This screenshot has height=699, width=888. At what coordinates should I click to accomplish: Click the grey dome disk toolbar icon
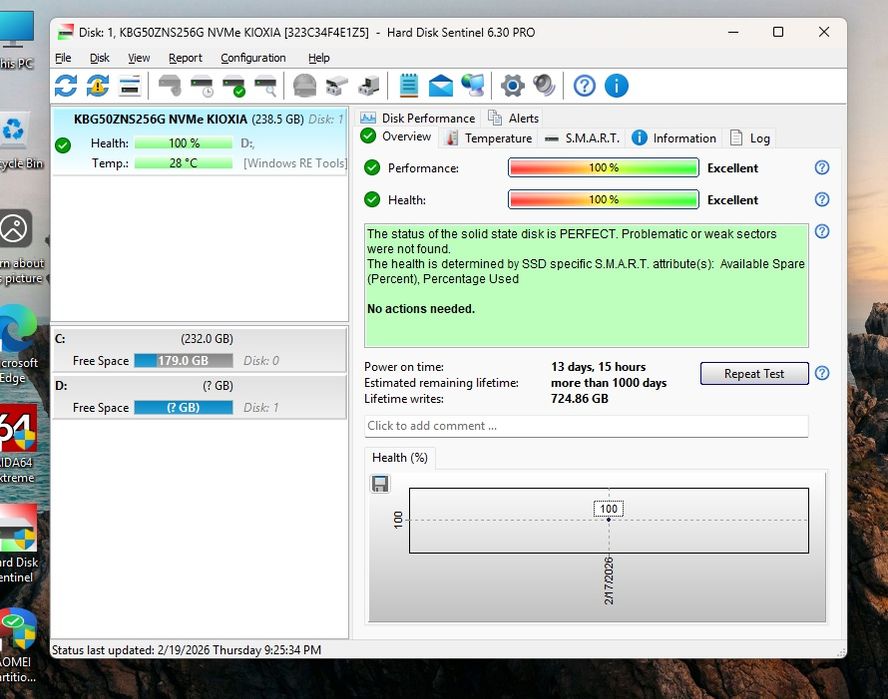coord(305,86)
